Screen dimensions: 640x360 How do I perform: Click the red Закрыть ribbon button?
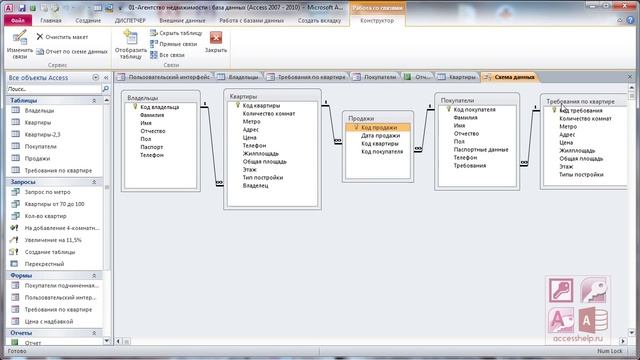pos(216,42)
